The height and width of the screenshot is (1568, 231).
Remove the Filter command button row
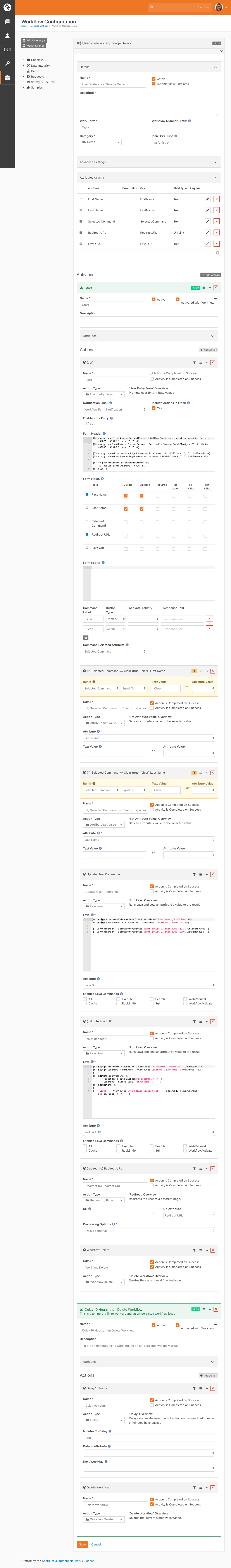click(209, 618)
